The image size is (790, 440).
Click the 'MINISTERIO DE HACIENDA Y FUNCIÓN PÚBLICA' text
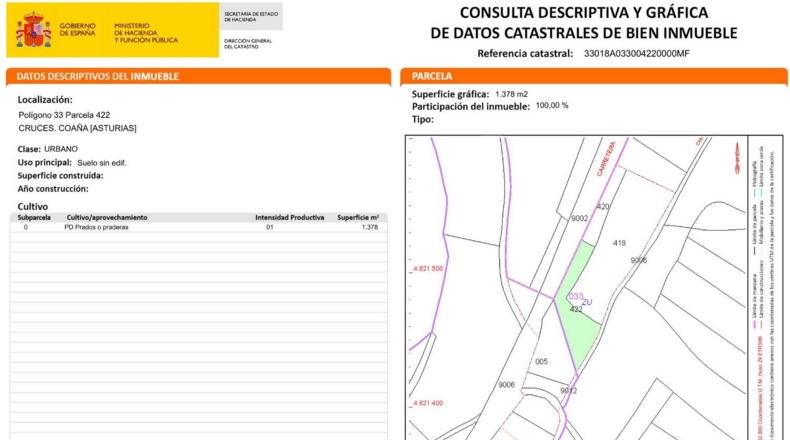pyautogui.click(x=146, y=33)
